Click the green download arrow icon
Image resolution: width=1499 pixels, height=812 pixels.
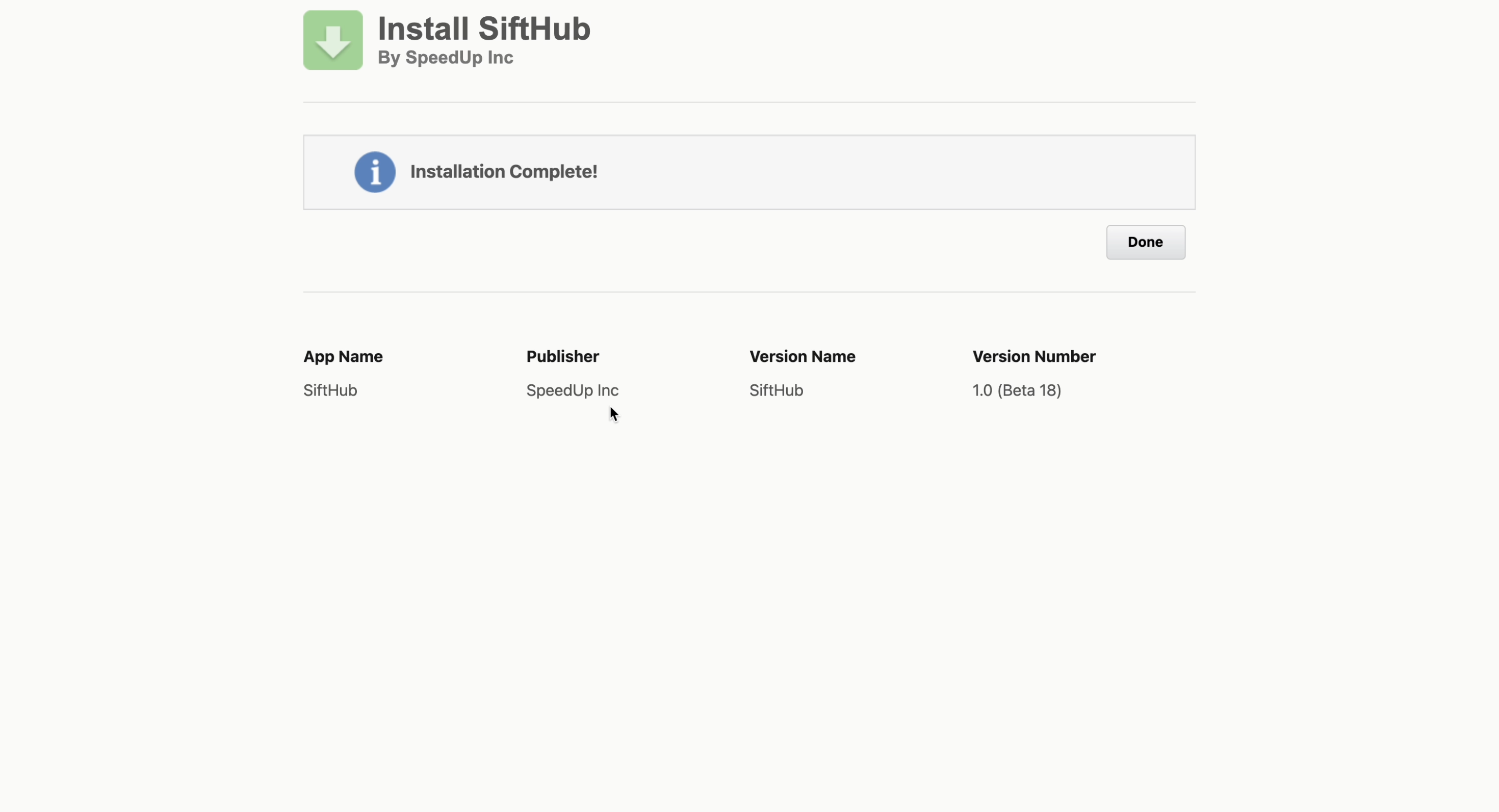[333, 40]
